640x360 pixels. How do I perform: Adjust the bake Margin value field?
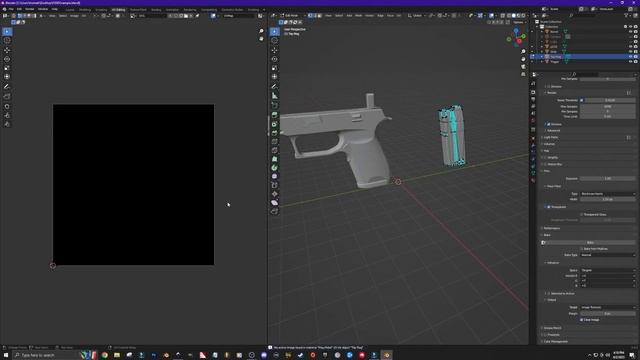tap(608, 313)
